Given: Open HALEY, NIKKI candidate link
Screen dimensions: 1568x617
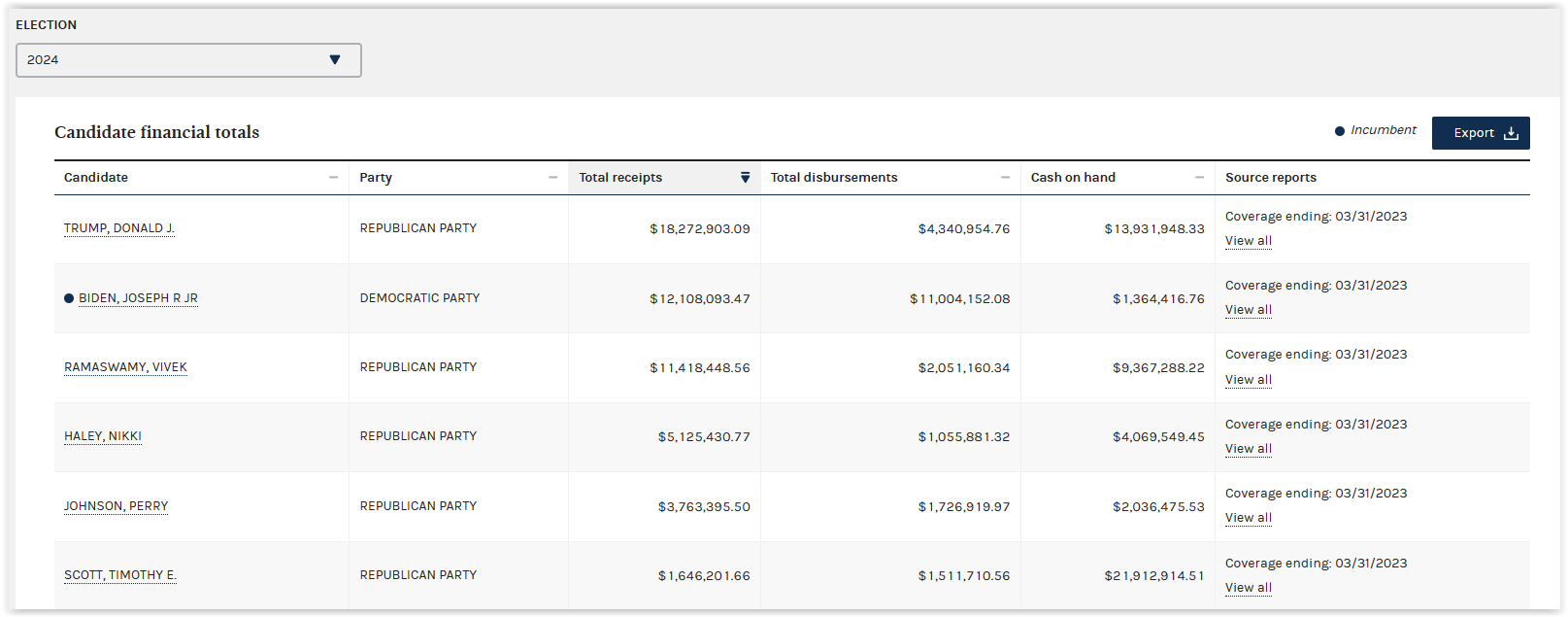Looking at the screenshot, I should [103, 436].
